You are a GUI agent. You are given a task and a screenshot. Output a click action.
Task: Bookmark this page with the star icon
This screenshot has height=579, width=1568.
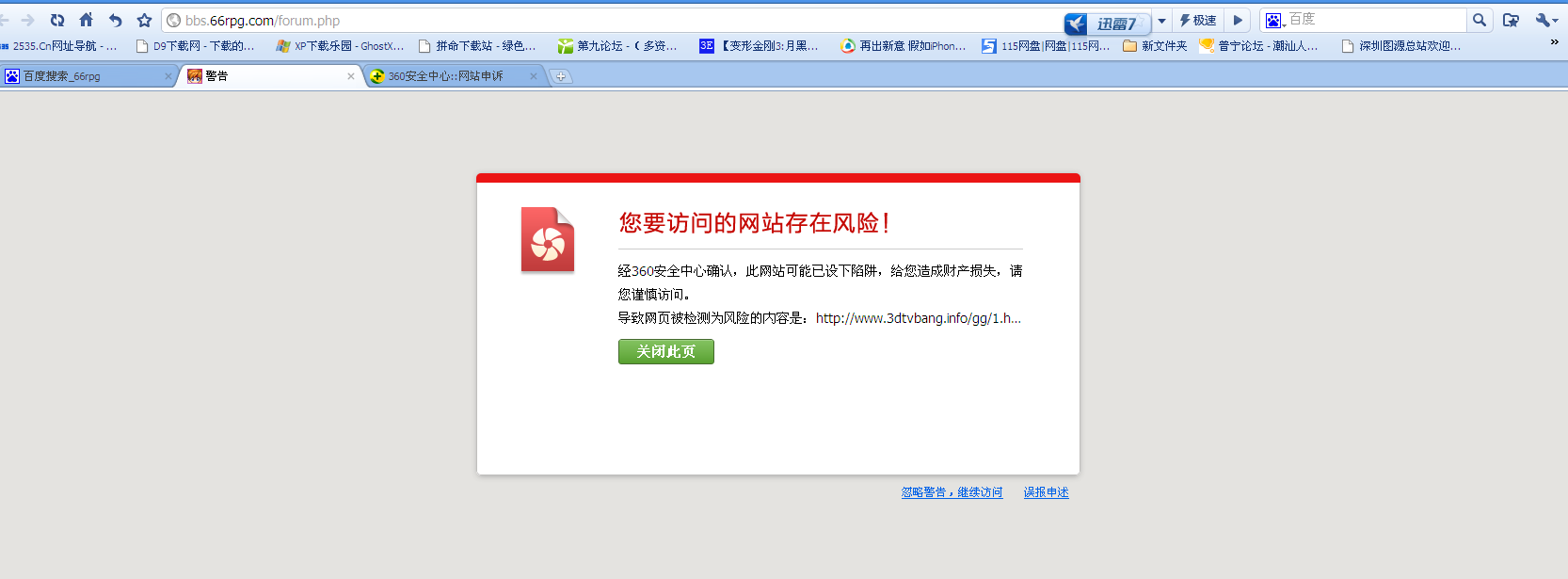pyautogui.click(x=144, y=20)
